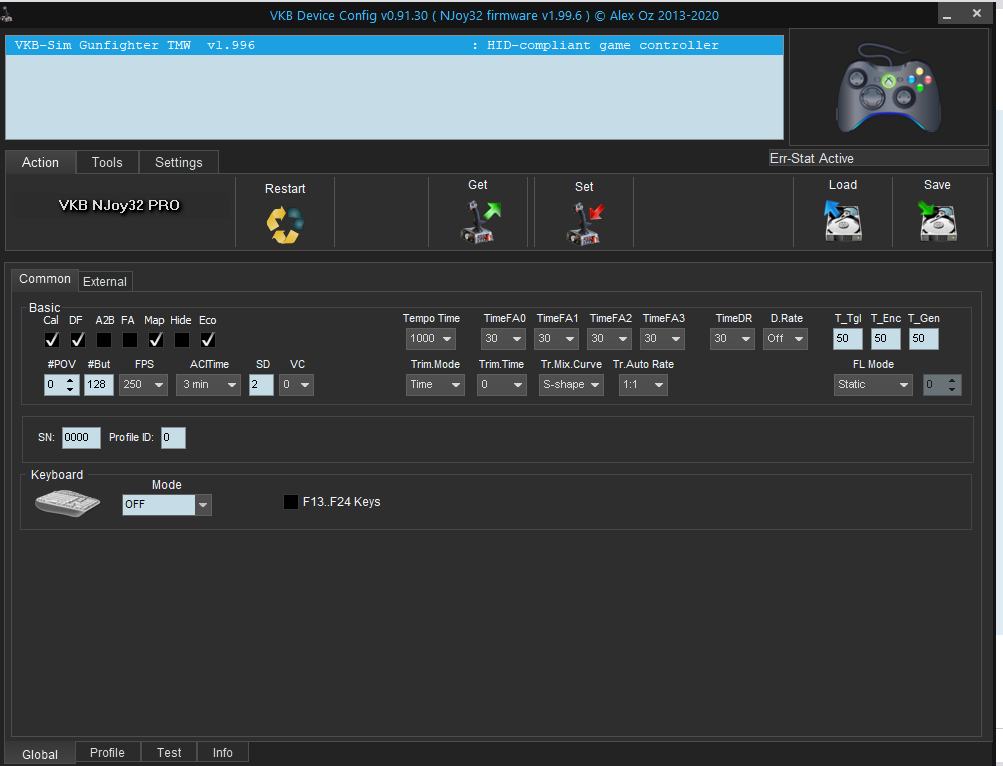Image resolution: width=1003 pixels, height=766 pixels.
Task: Click the VKB NJoy32 PRO label
Action: 119,205
